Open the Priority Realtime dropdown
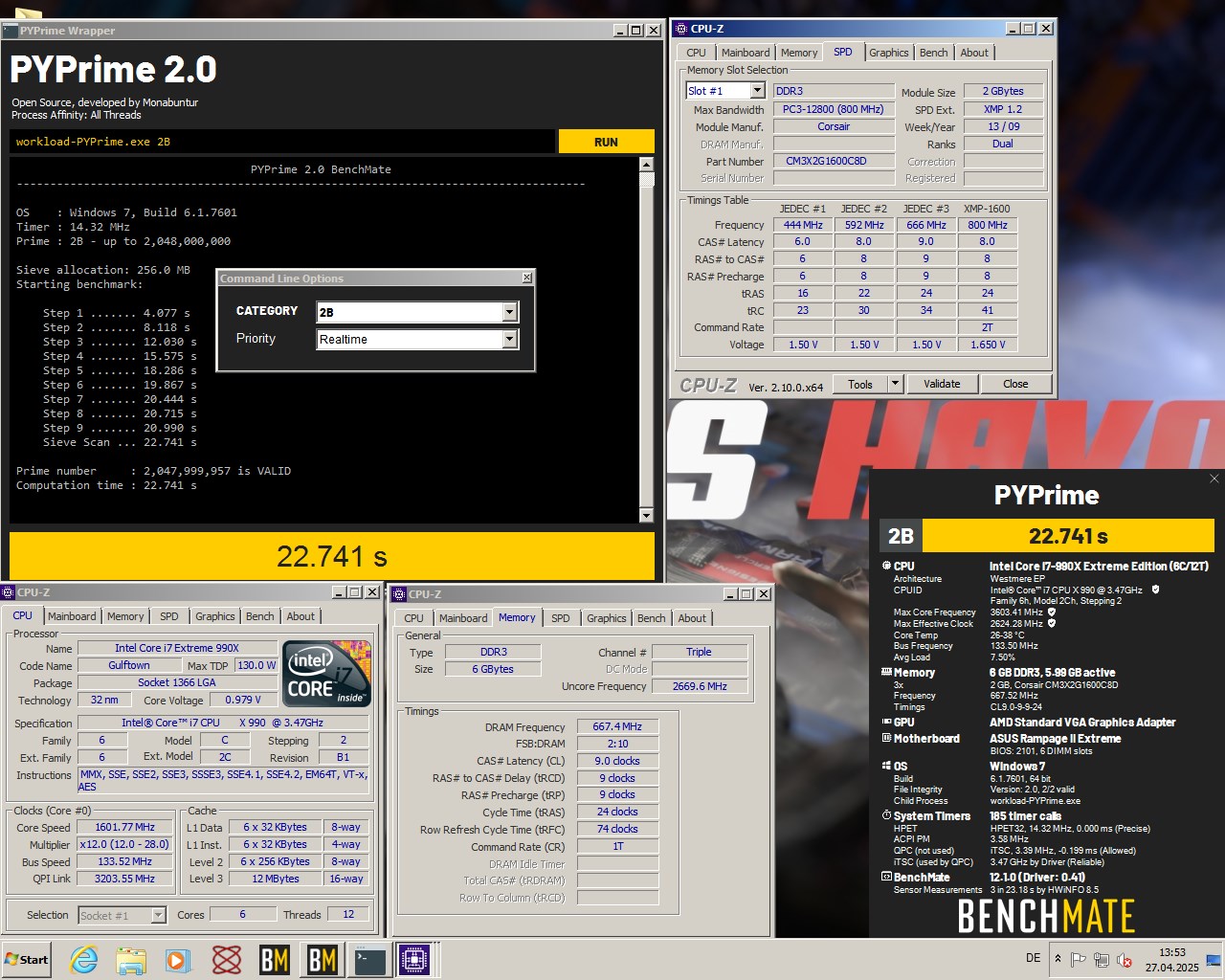Viewport: 1225px width, 980px height. [x=509, y=339]
